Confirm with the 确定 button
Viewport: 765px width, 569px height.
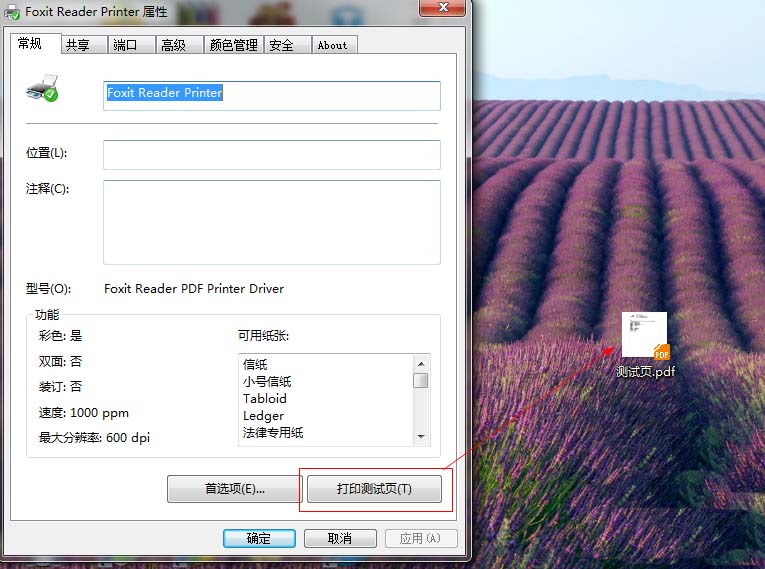(259, 538)
